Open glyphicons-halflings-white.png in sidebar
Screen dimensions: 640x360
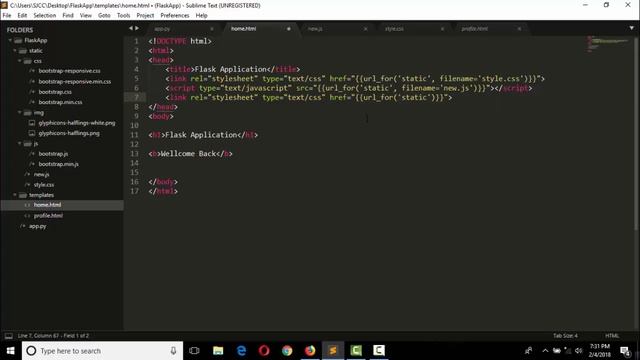pyautogui.click(x=77, y=123)
